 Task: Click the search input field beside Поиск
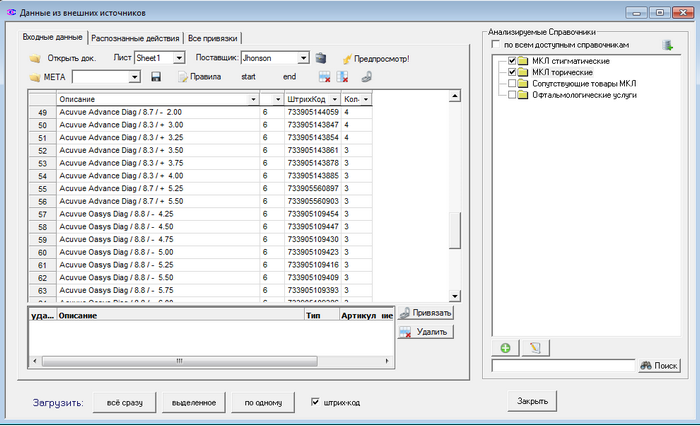click(x=563, y=367)
